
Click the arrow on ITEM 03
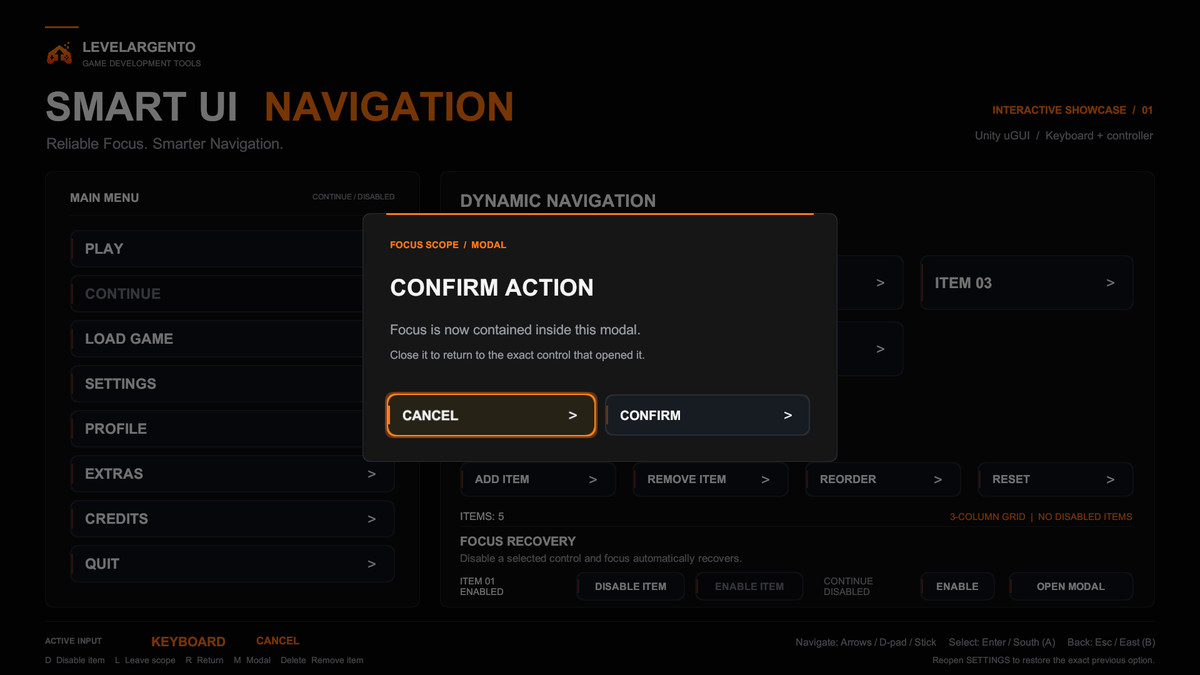[1110, 283]
